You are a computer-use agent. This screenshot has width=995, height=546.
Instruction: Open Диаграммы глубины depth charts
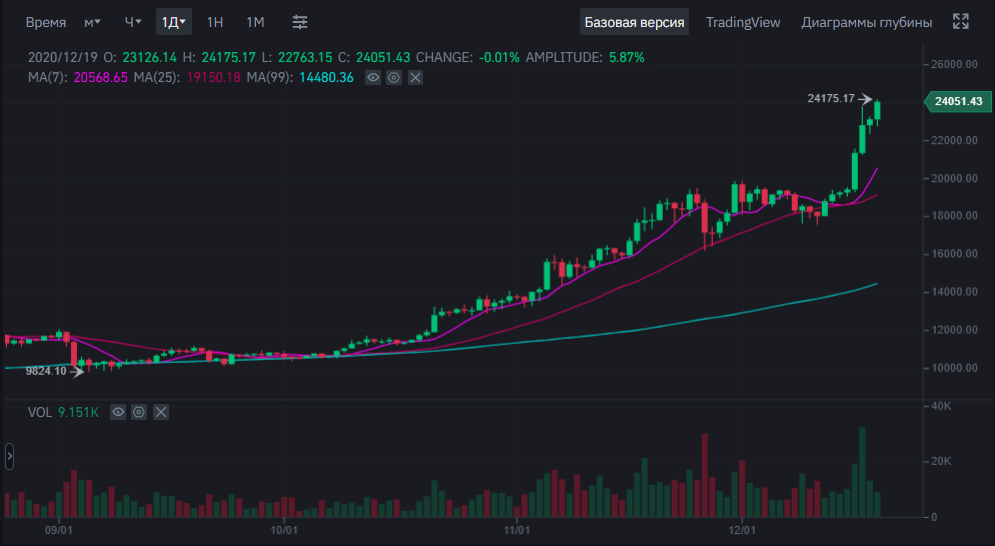pos(867,22)
